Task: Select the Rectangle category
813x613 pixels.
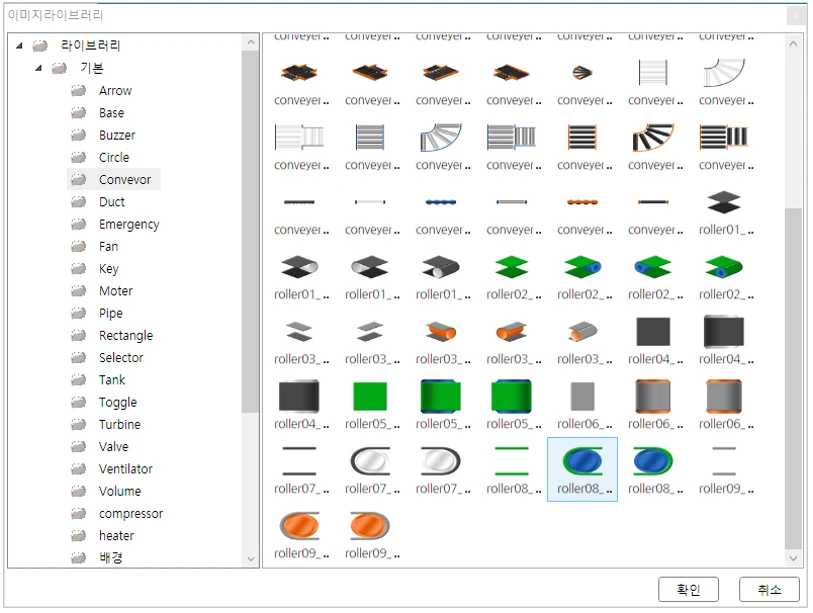Action: [126, 336]
